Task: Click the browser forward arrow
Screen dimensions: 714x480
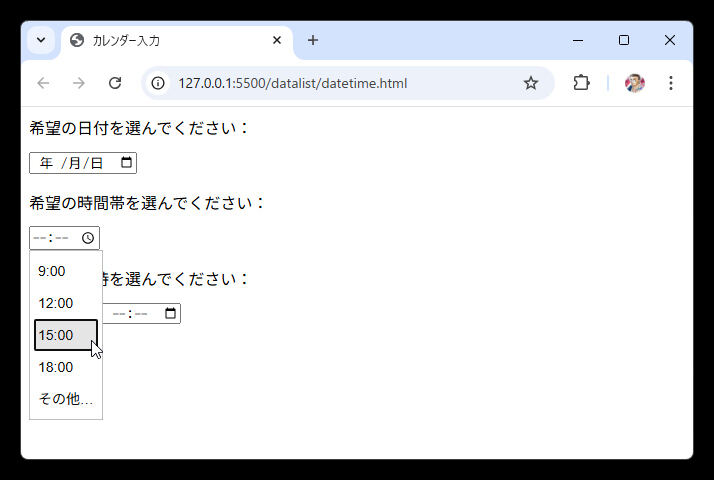Action: (79, 83)
